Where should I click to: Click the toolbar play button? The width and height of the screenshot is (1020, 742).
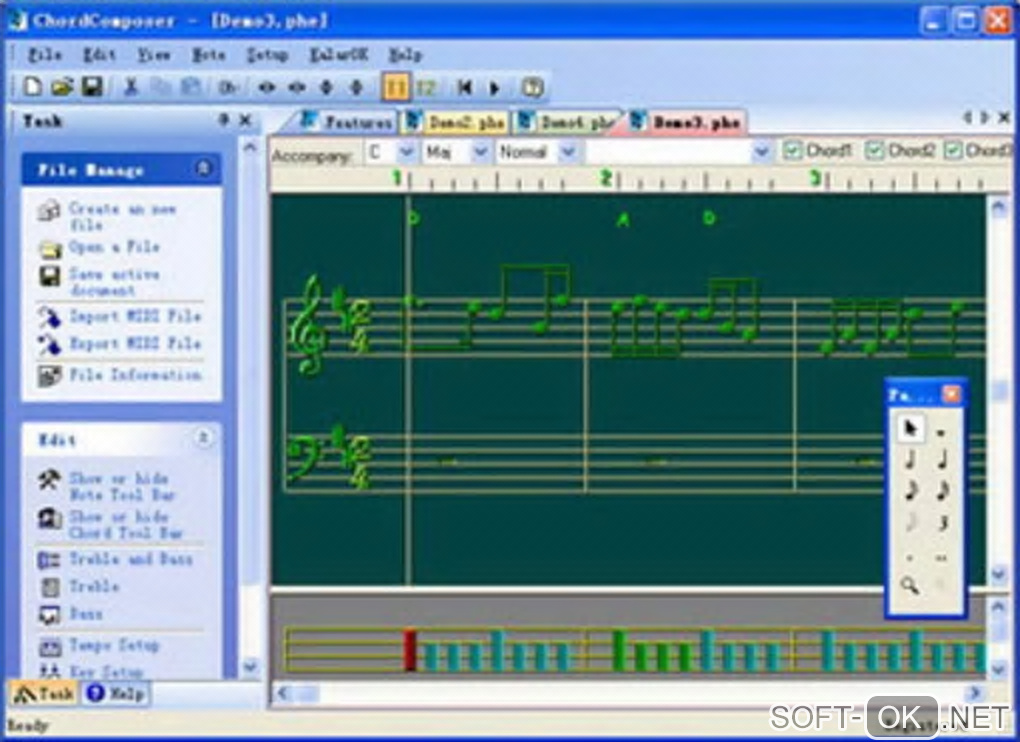coord(494,87)
